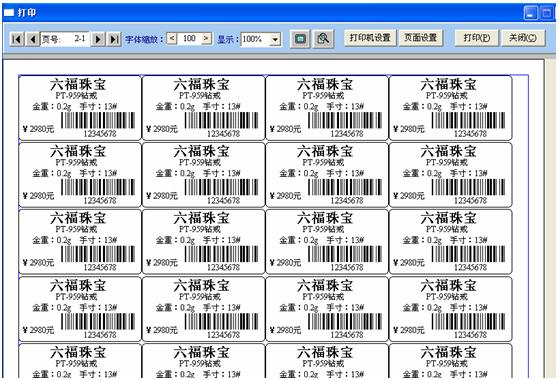The image size is (559, 380).
Task: Open printer settings (打印机设置)
Action: click(370, 38)
